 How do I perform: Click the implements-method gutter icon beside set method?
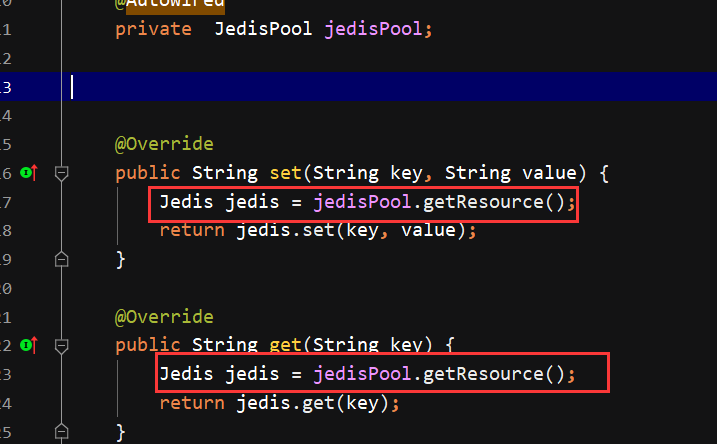(x=29, y=173)
